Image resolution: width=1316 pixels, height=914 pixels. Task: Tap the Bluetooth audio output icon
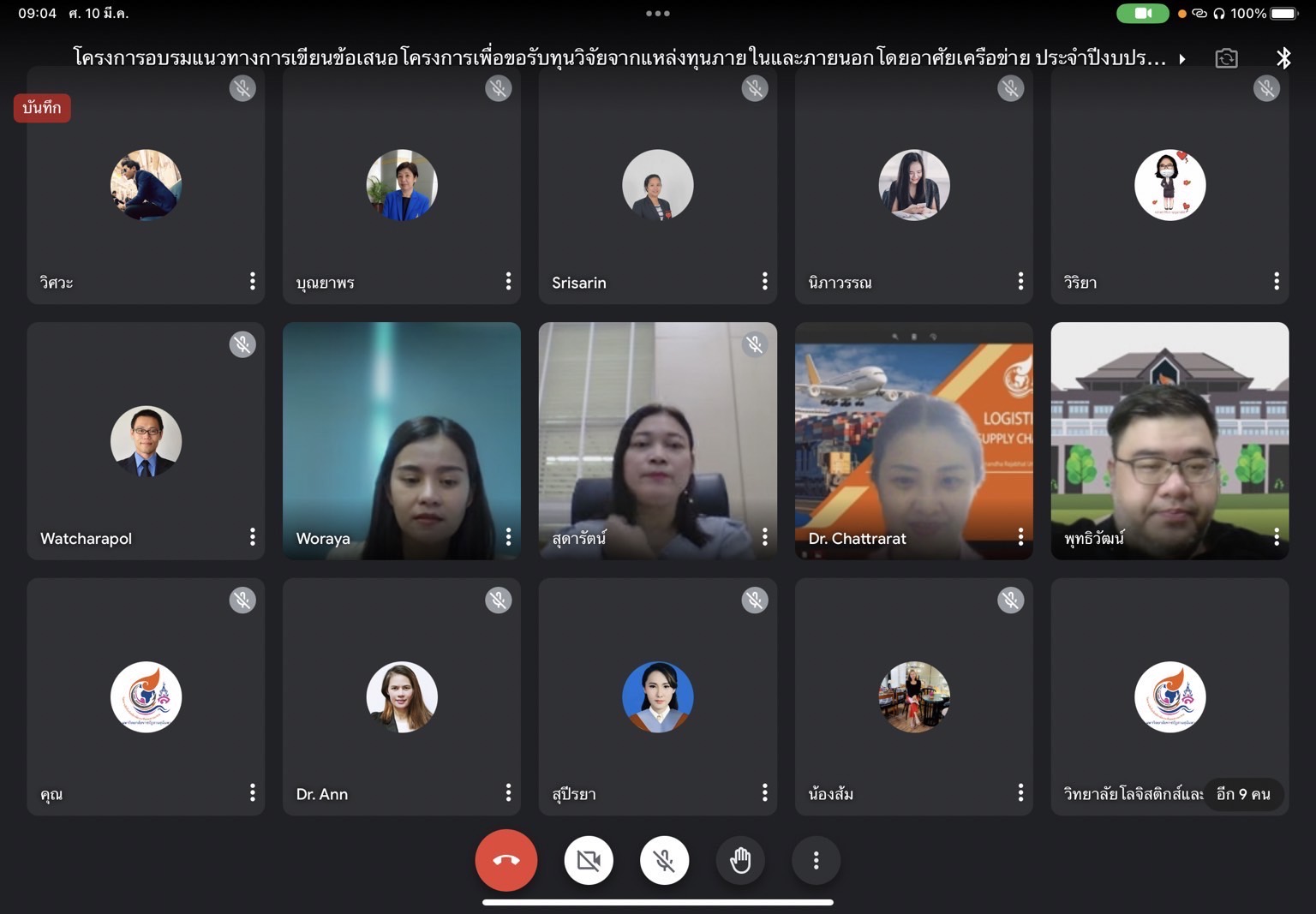click(1283, 58)
